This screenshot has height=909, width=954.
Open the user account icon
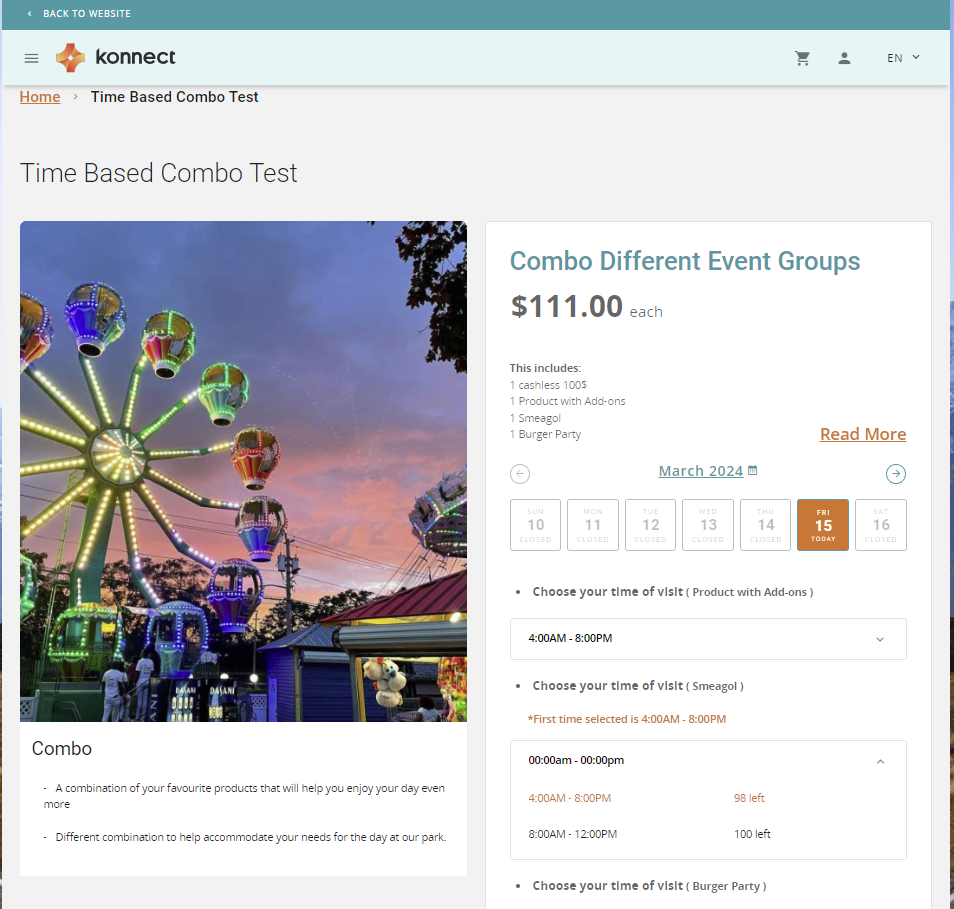pyautogui.click(x=844, y=58)
